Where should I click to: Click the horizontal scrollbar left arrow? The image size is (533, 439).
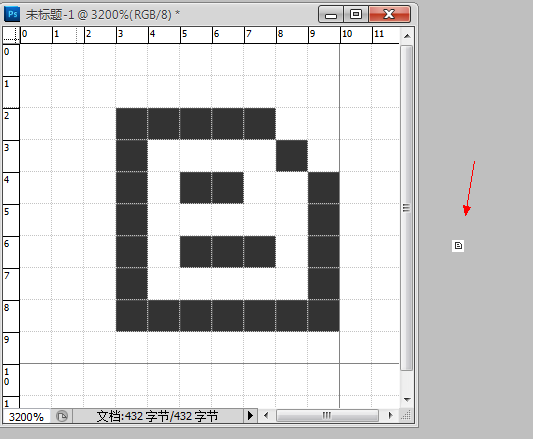[266, 416]
